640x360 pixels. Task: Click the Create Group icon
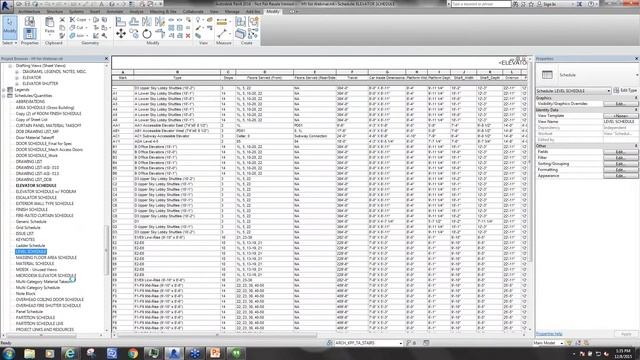(x=253, y=22)
